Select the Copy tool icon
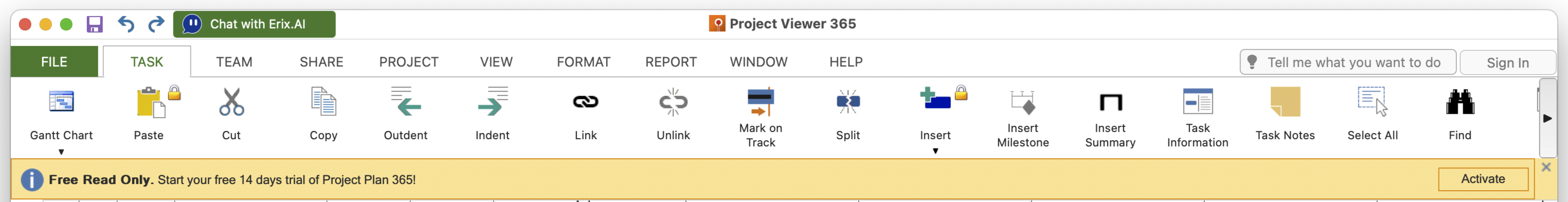This screenshot has width=1568, height=202. pos(323,102)
